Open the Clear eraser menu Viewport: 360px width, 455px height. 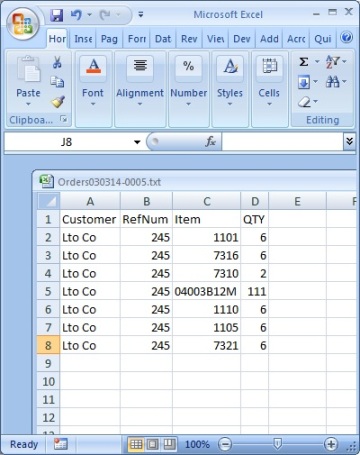(307, 102)
